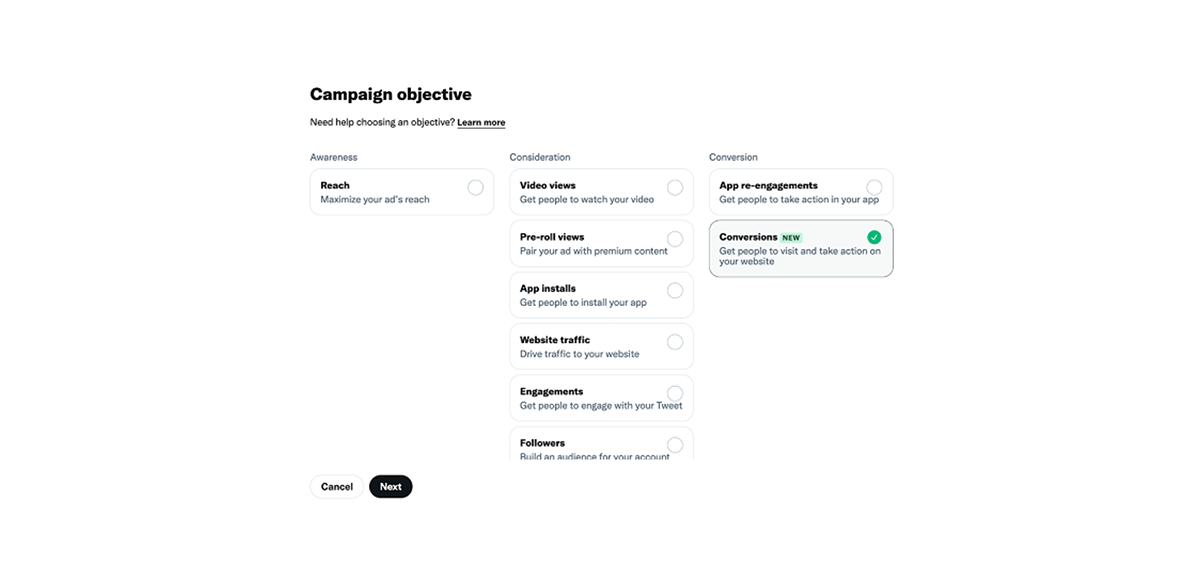Screen dimensions: 1200x581
Task: Click the Conversions card description text
Action: pos(800,256)
